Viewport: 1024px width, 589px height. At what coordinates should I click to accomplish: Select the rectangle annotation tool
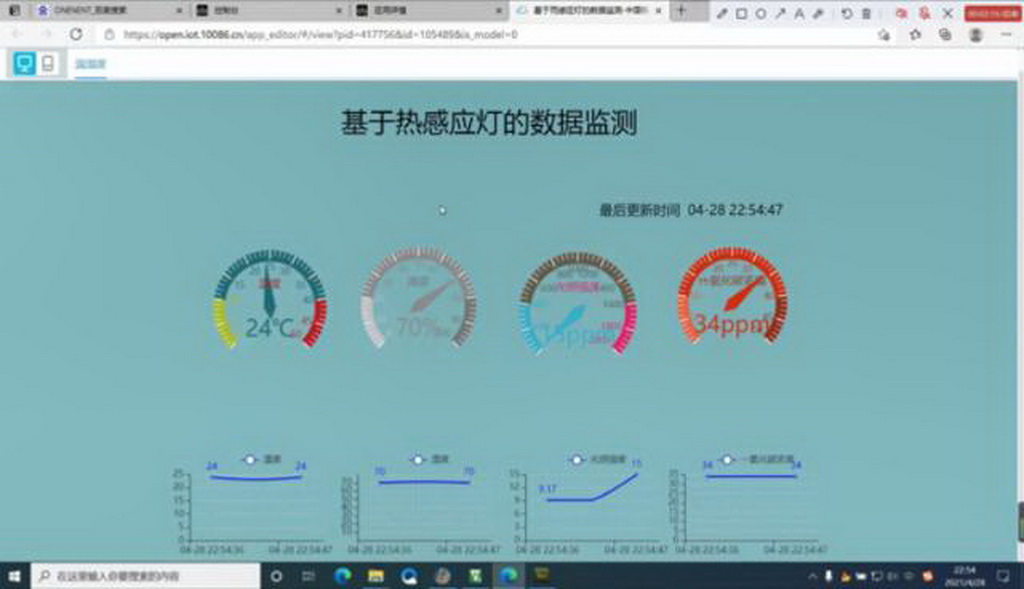tap(741, 13)
